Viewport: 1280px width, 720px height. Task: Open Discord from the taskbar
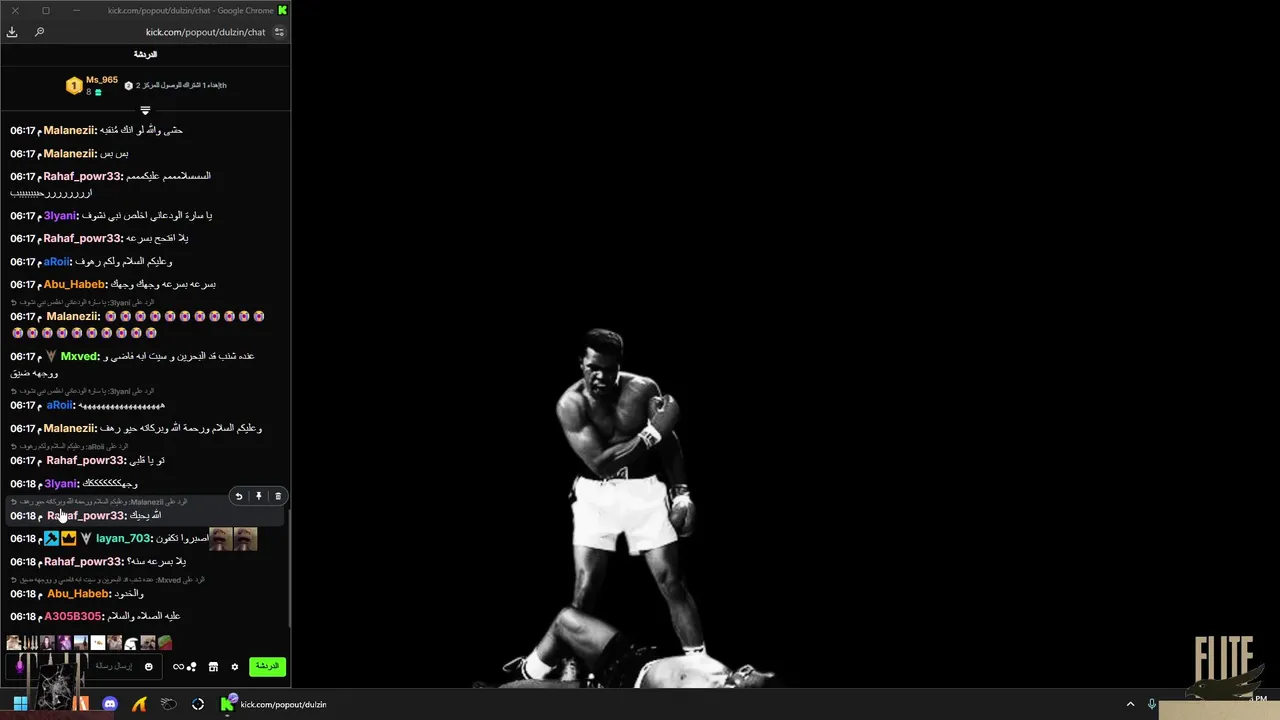pos(110,704)
